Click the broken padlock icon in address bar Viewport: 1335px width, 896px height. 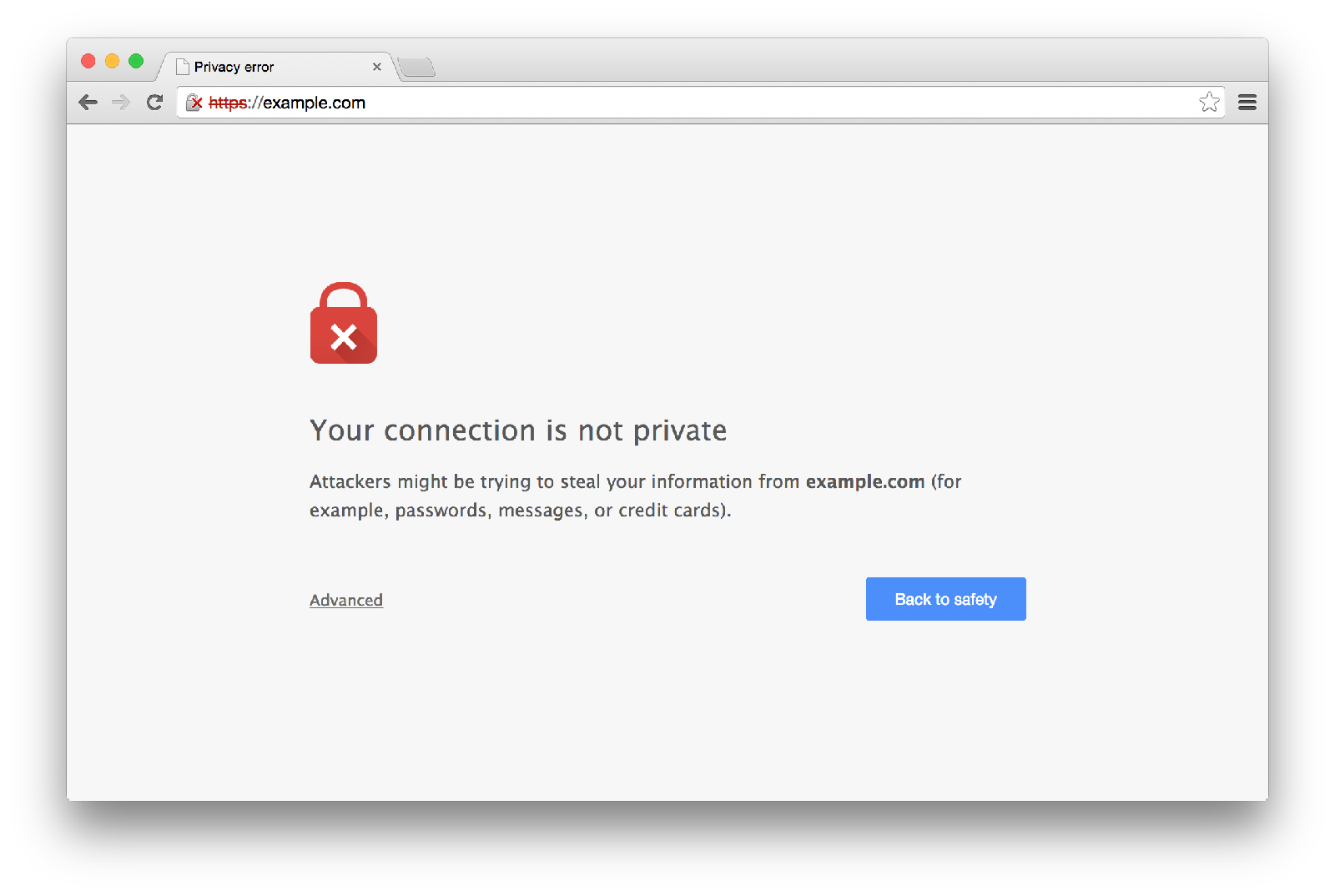click(194, 103)
